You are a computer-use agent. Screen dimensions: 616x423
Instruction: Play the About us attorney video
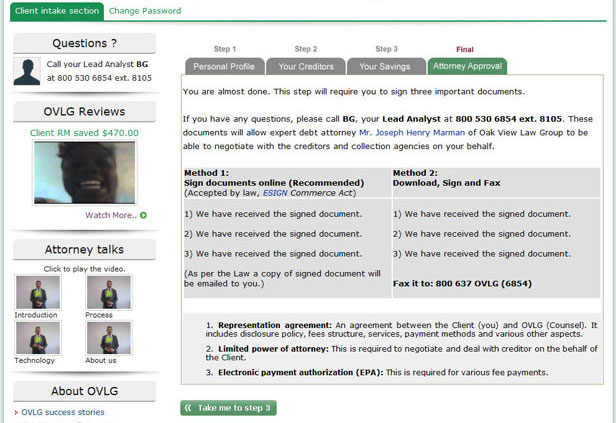tap(109, 338)
